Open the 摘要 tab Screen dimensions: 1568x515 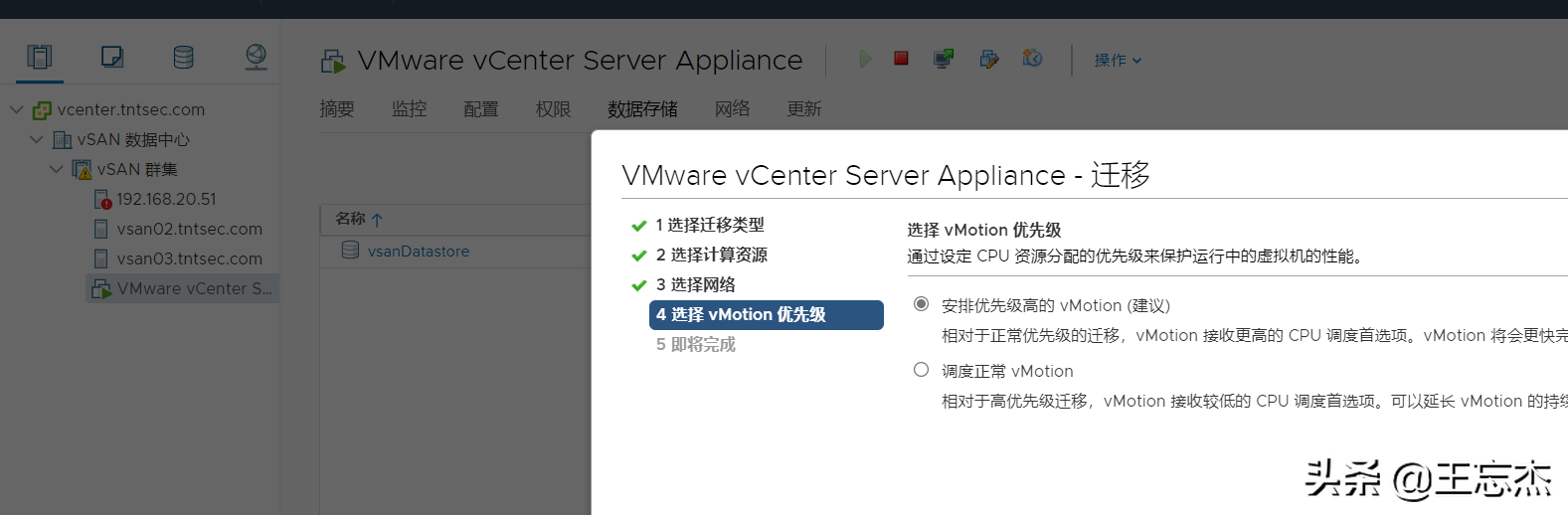coord(337,108)
